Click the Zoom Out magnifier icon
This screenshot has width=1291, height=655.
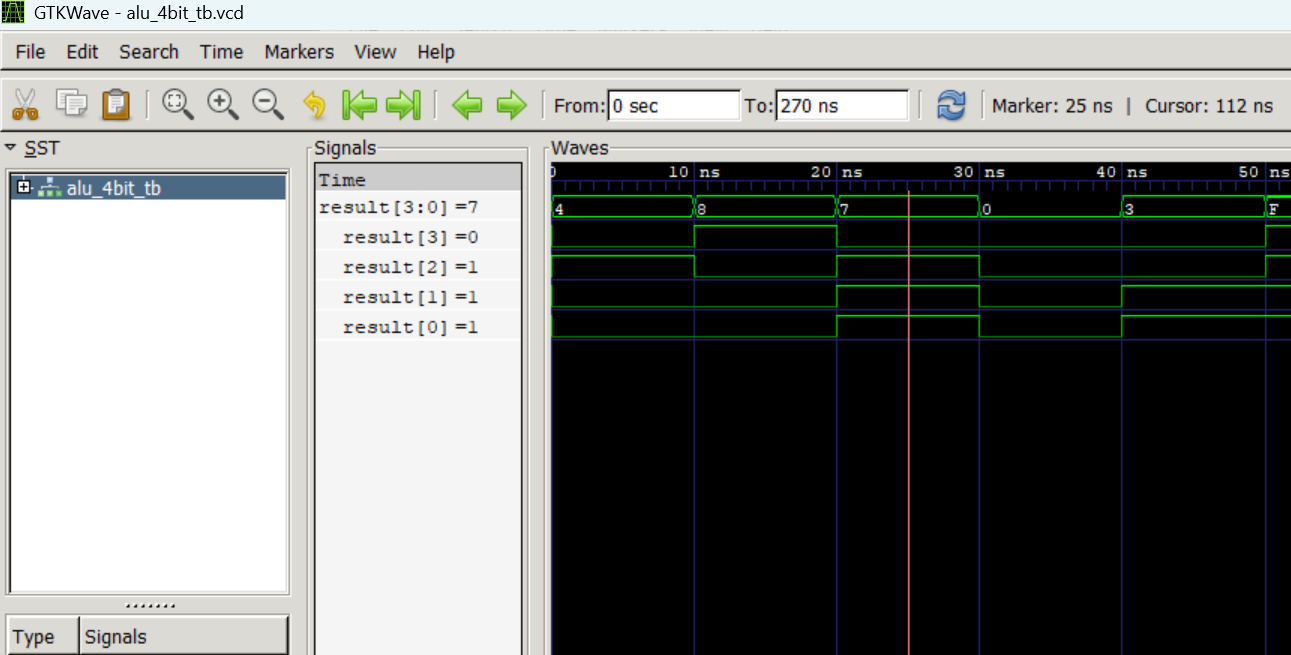tap(267, 103)
